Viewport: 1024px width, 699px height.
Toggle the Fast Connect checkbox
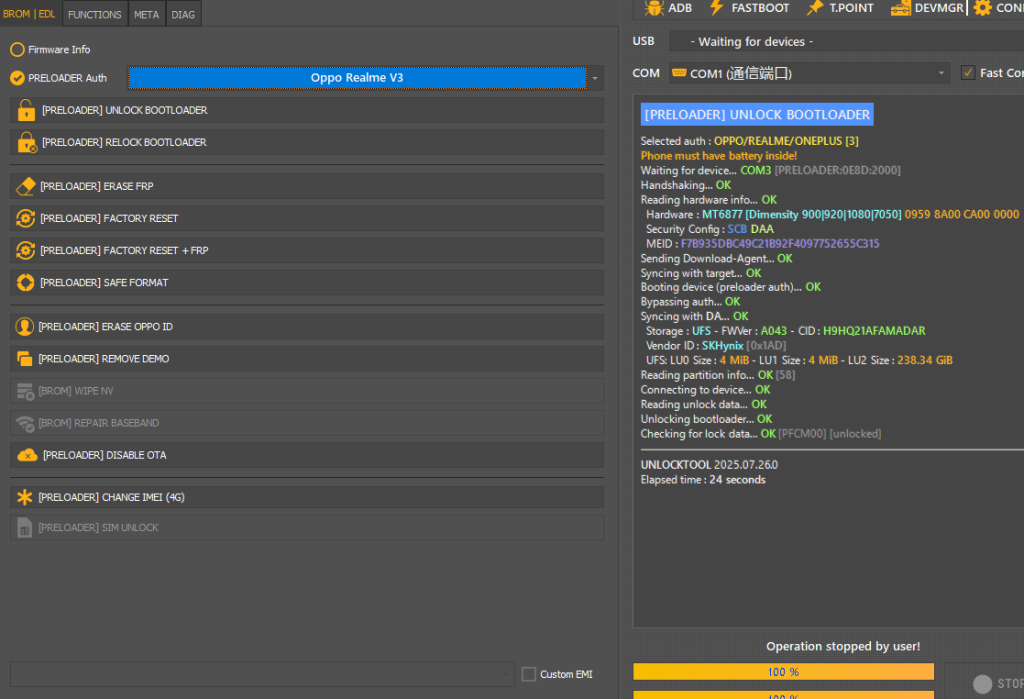(968, 73)
